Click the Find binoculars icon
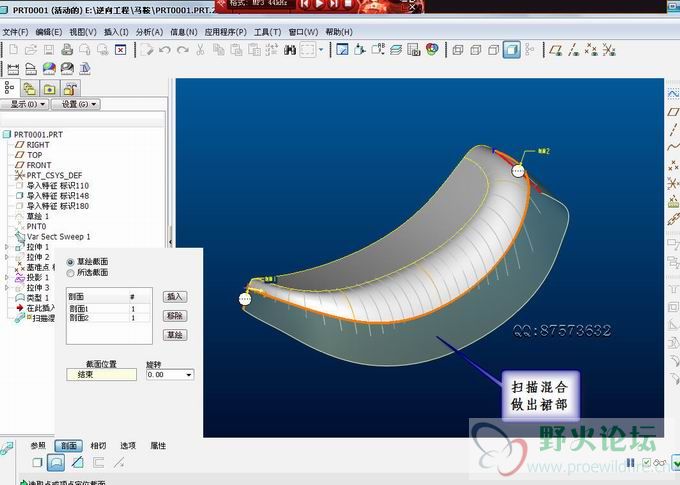The width and height of the screenshot is (680, 485). (x=290, y=50)
